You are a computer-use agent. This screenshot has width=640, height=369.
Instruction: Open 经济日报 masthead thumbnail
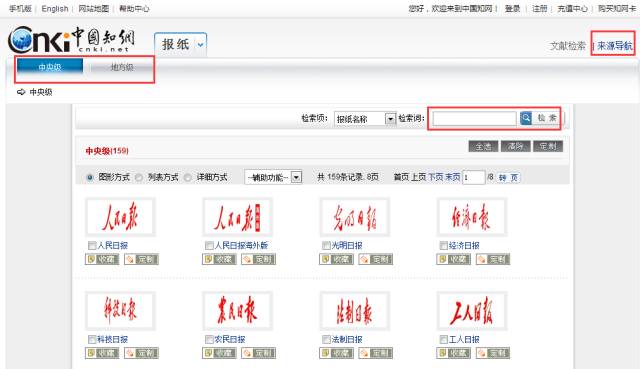[x=472, y=217]
